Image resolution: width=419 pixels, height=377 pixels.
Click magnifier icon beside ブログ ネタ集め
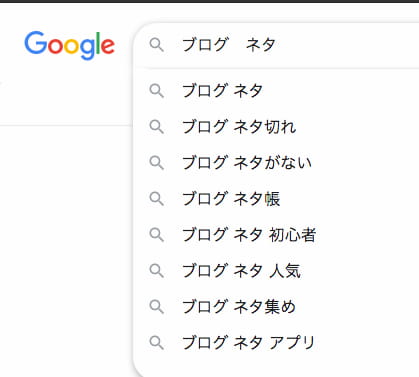point(156,307)
